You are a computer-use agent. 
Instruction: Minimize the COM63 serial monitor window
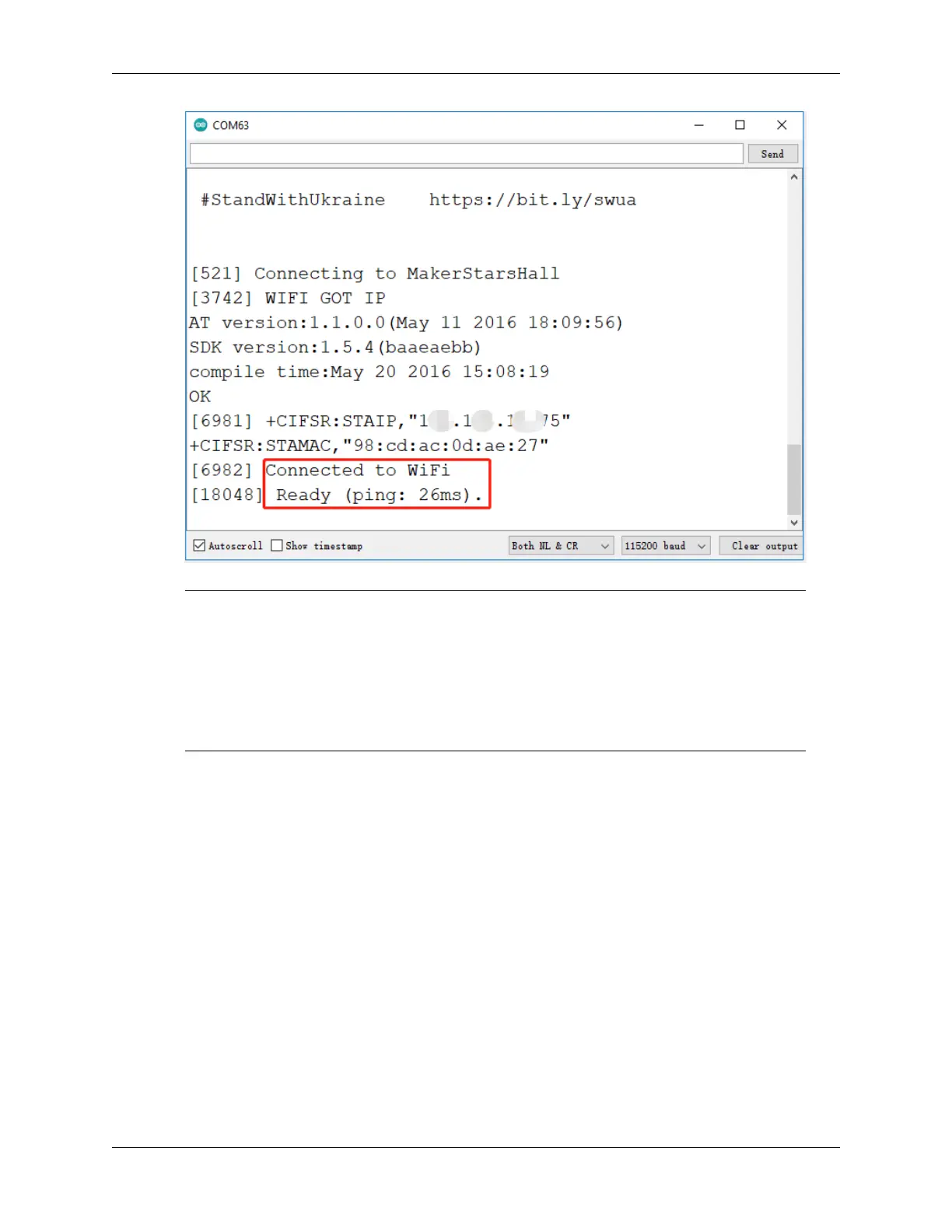pos(698,124)
